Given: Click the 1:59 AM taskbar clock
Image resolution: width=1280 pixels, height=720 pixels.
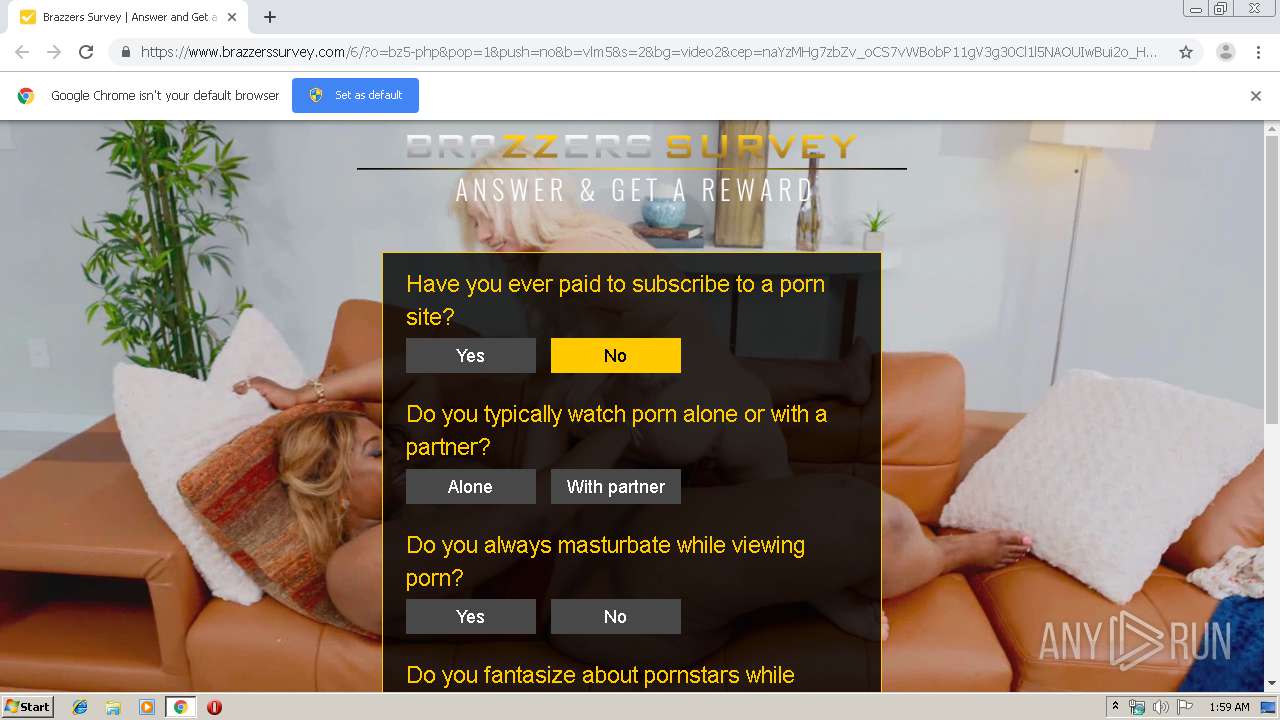Looking at the screenshot, I should pyautogui.click(x=1229, y=707).
